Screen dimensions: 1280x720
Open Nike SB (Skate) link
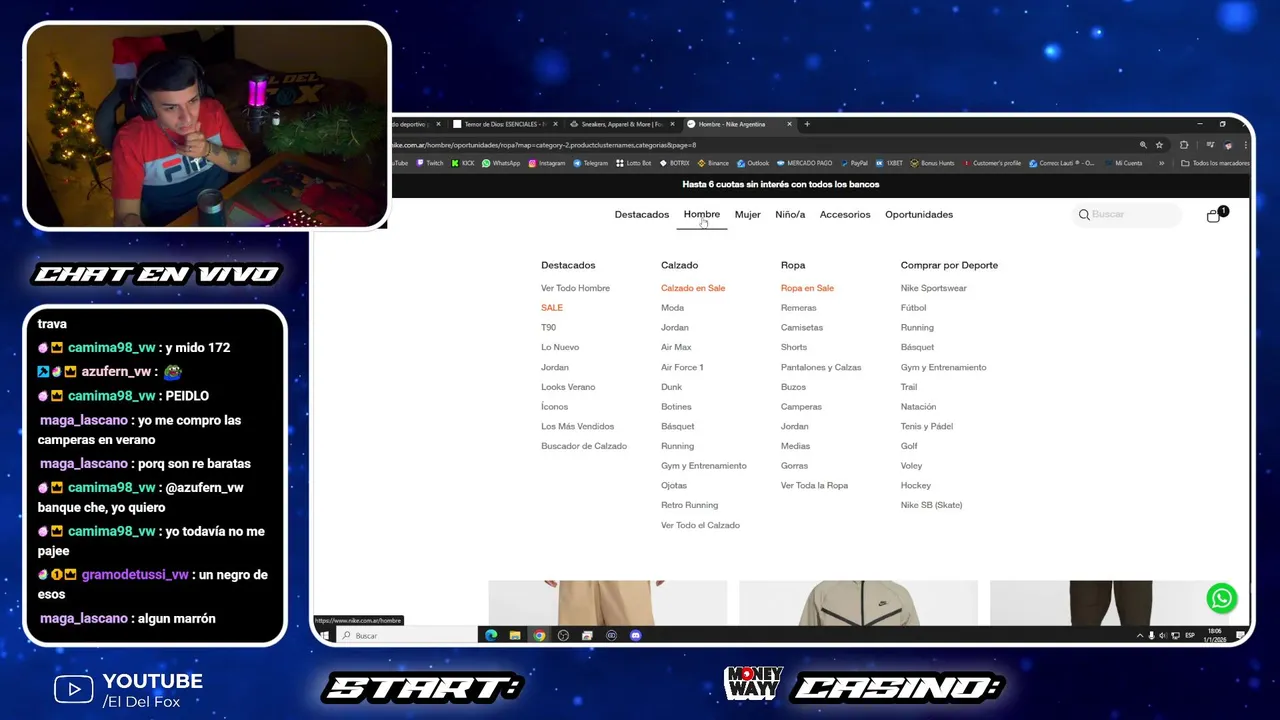931,505
